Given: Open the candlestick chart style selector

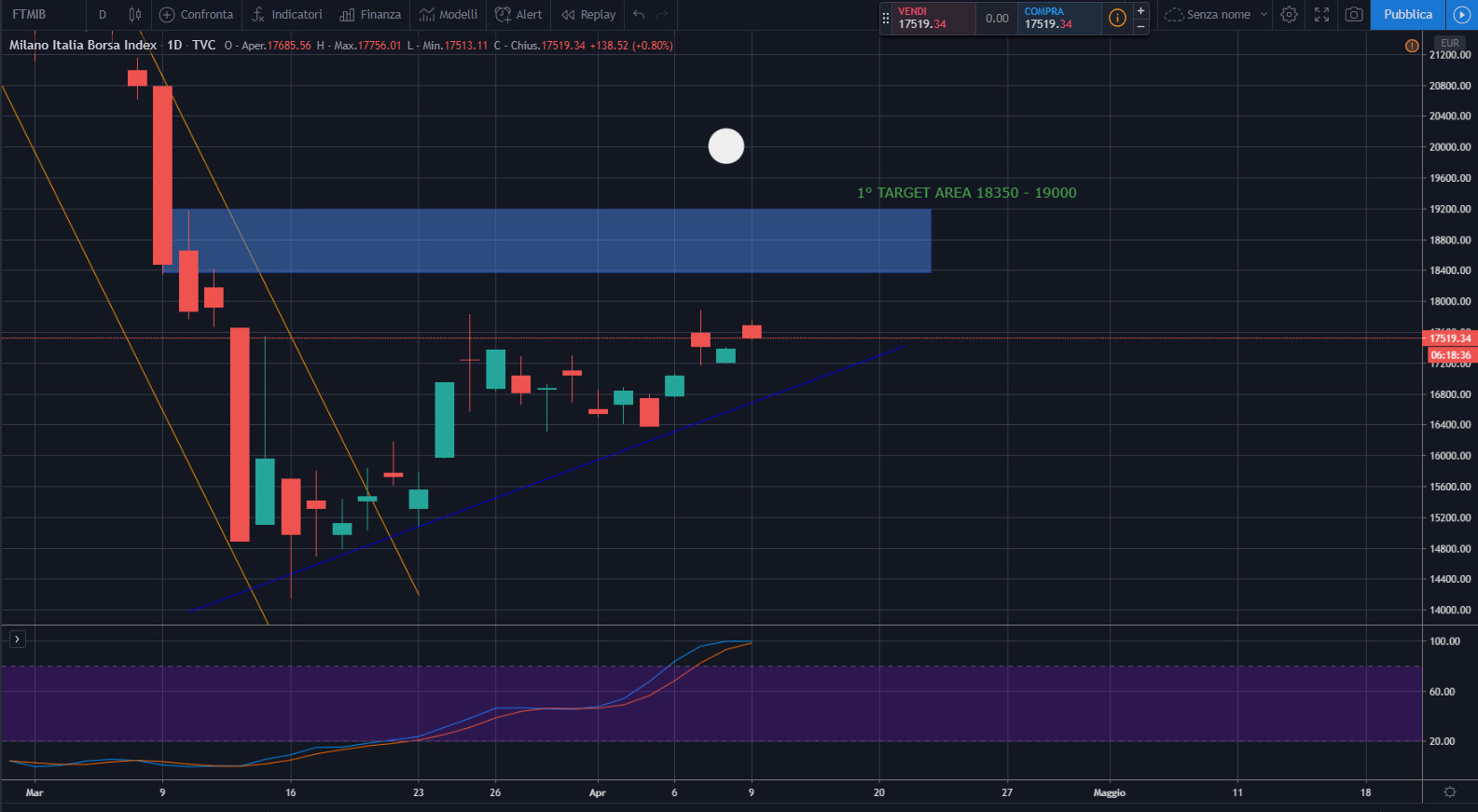Looking at the screenshot, I should [135, 14].
